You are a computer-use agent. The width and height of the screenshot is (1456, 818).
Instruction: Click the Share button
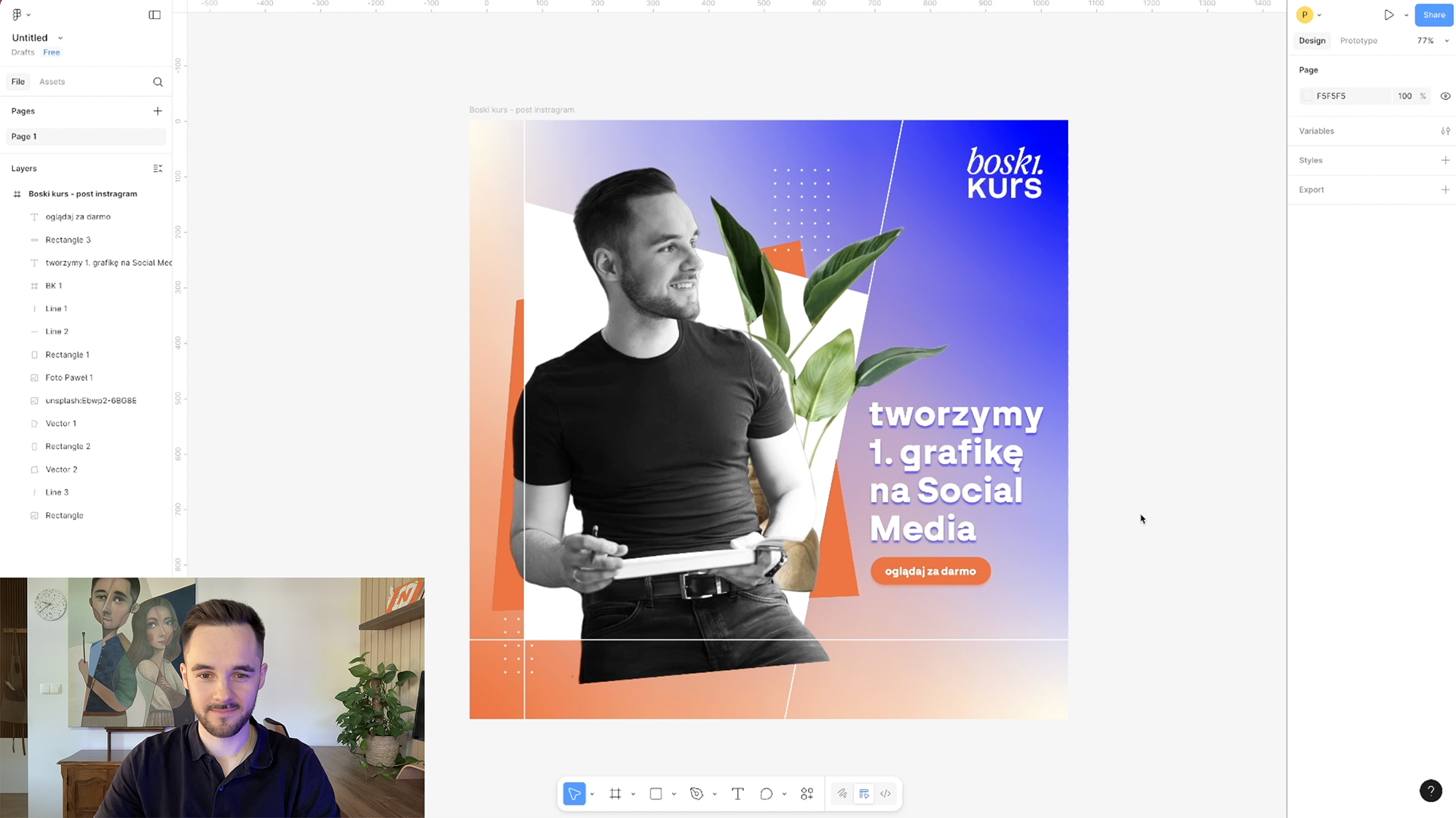click(1433, 15)
